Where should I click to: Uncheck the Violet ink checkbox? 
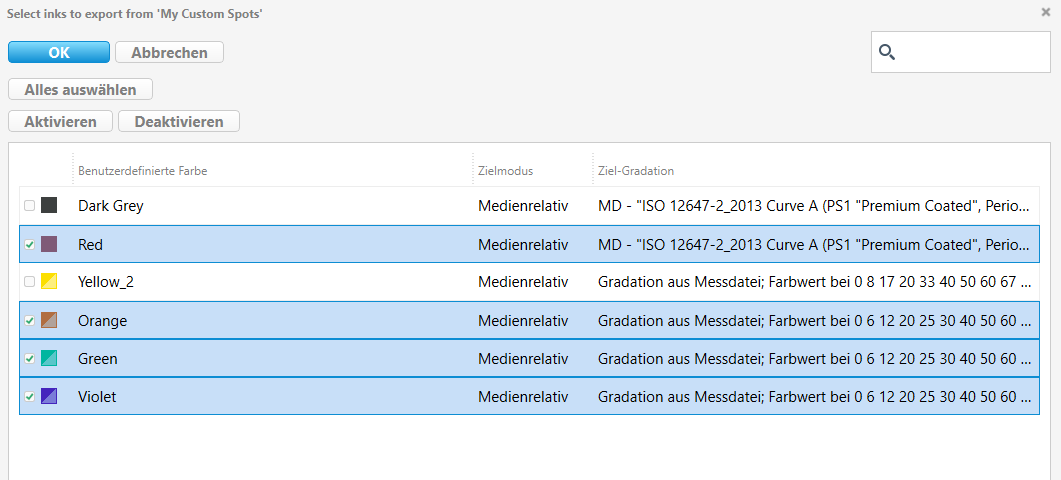pyautogui.click(x=29, y=397)
